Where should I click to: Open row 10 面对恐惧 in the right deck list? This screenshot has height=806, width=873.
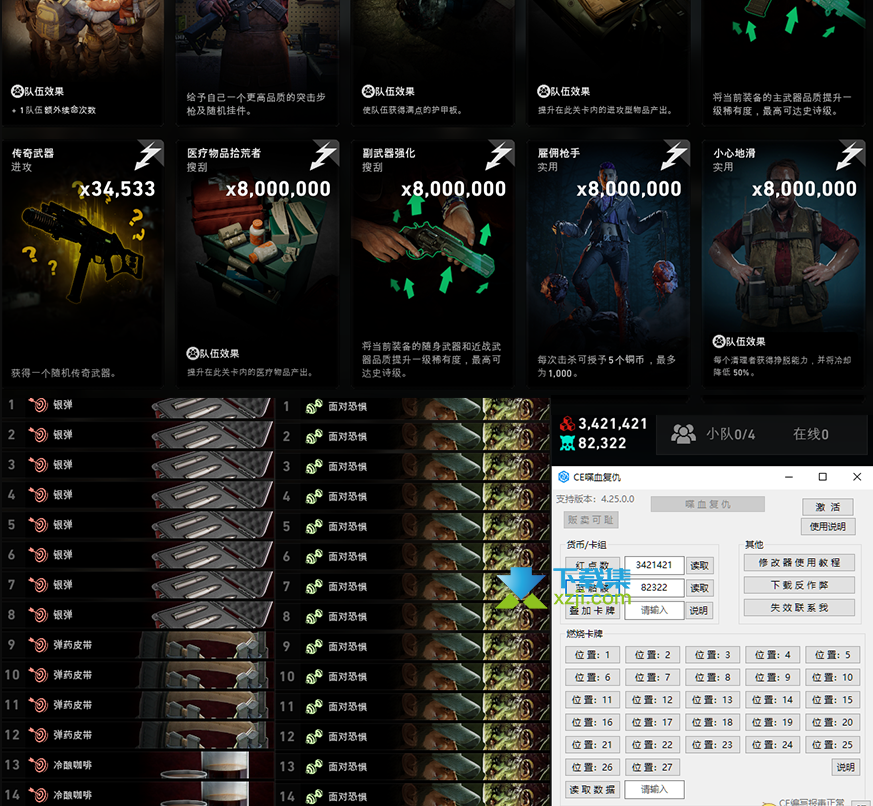click(414, 677)
